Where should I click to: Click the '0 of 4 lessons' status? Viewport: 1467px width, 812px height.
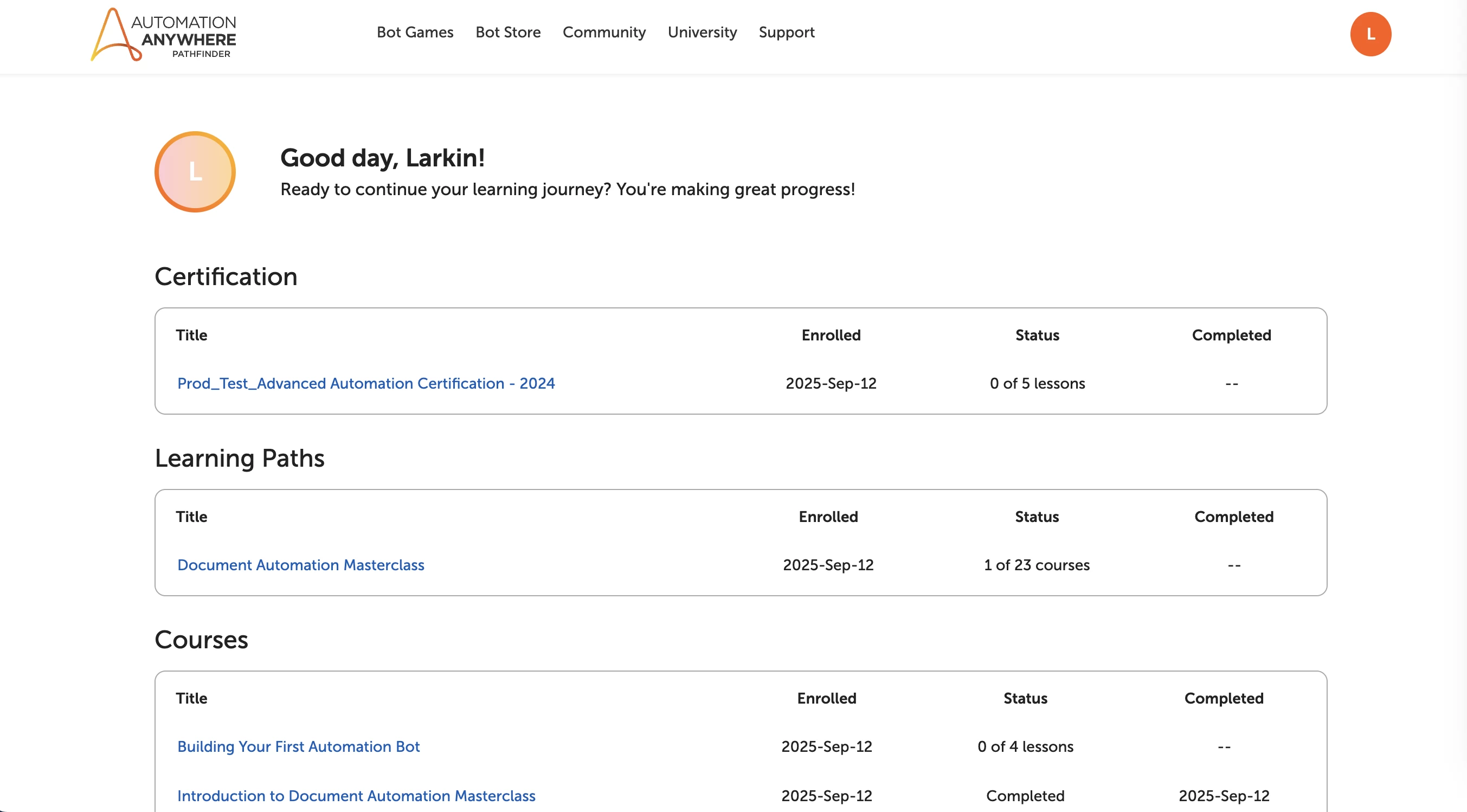click(x=1025, y=746)
